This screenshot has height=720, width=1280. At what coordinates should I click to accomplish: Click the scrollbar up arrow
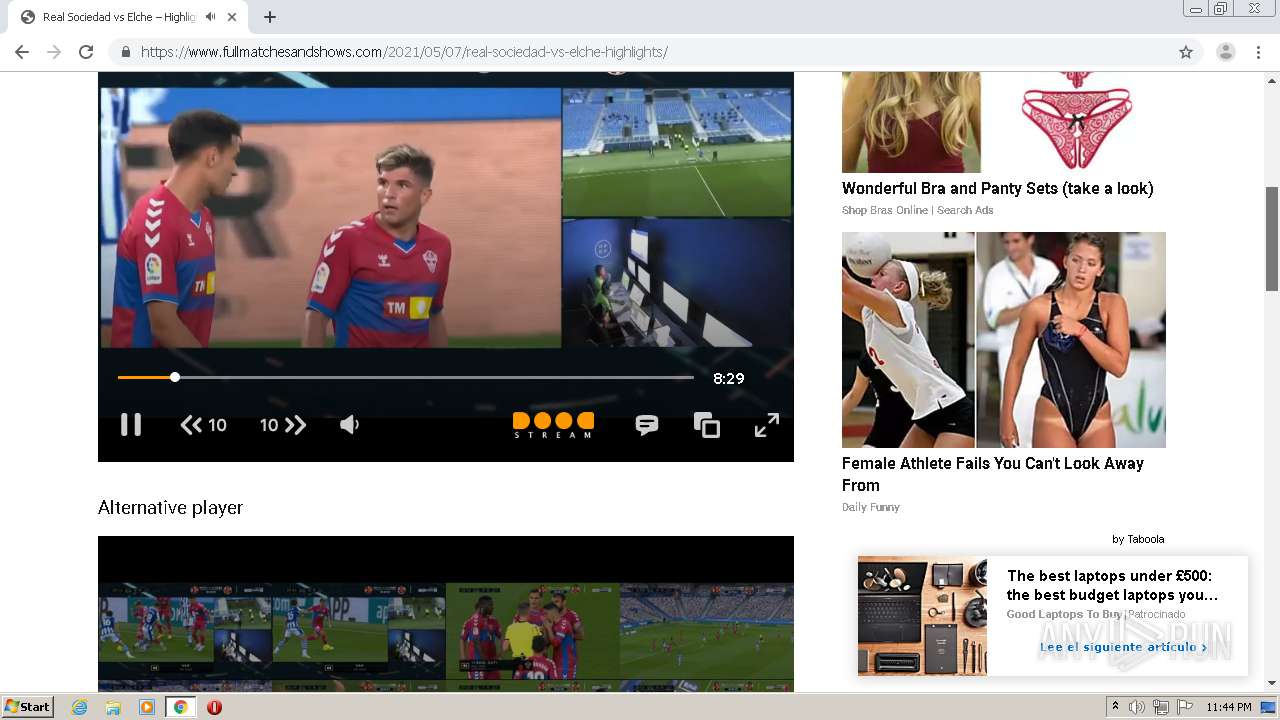[x=1272, y=79]
